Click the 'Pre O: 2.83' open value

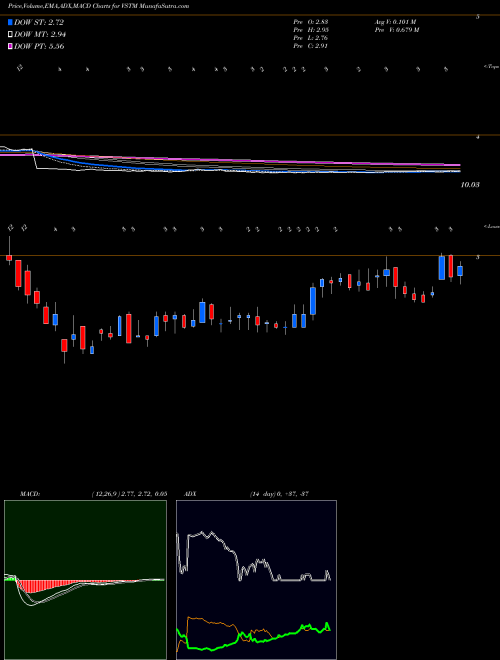(311, 22)
